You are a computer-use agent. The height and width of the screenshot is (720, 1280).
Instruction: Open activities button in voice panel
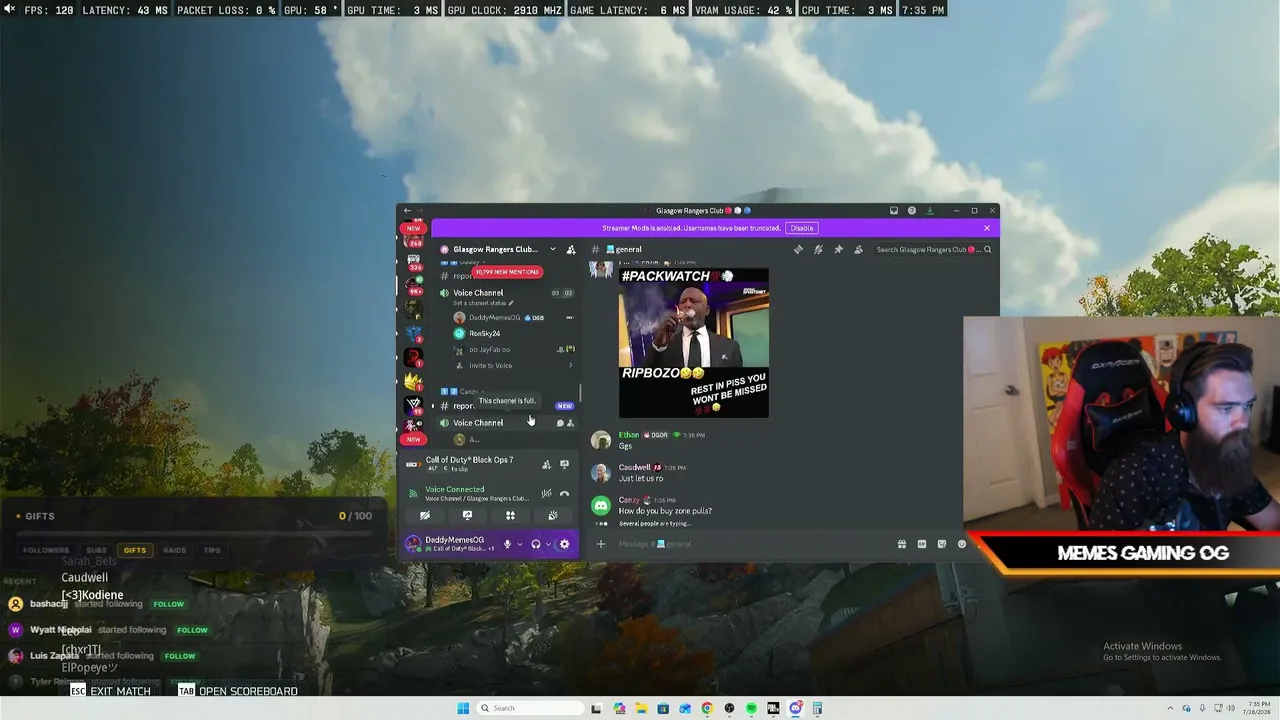[510, 516]
